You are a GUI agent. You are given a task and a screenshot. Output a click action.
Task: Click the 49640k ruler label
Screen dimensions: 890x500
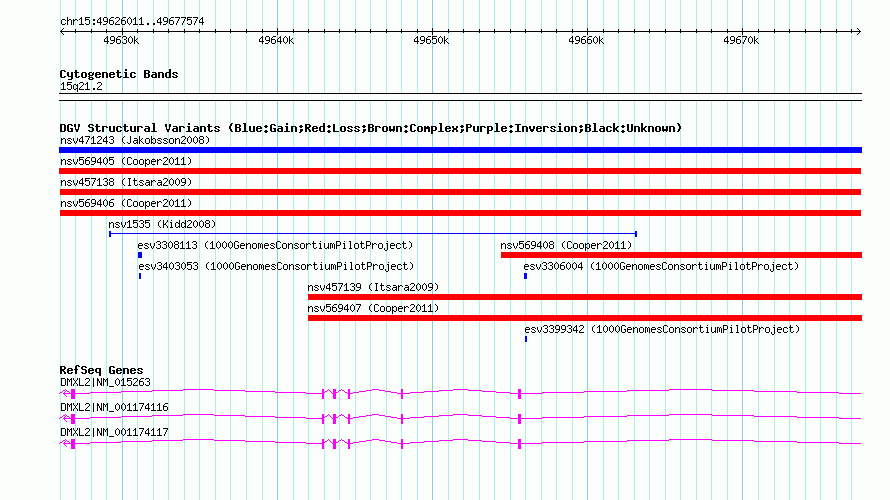[276, 40]
